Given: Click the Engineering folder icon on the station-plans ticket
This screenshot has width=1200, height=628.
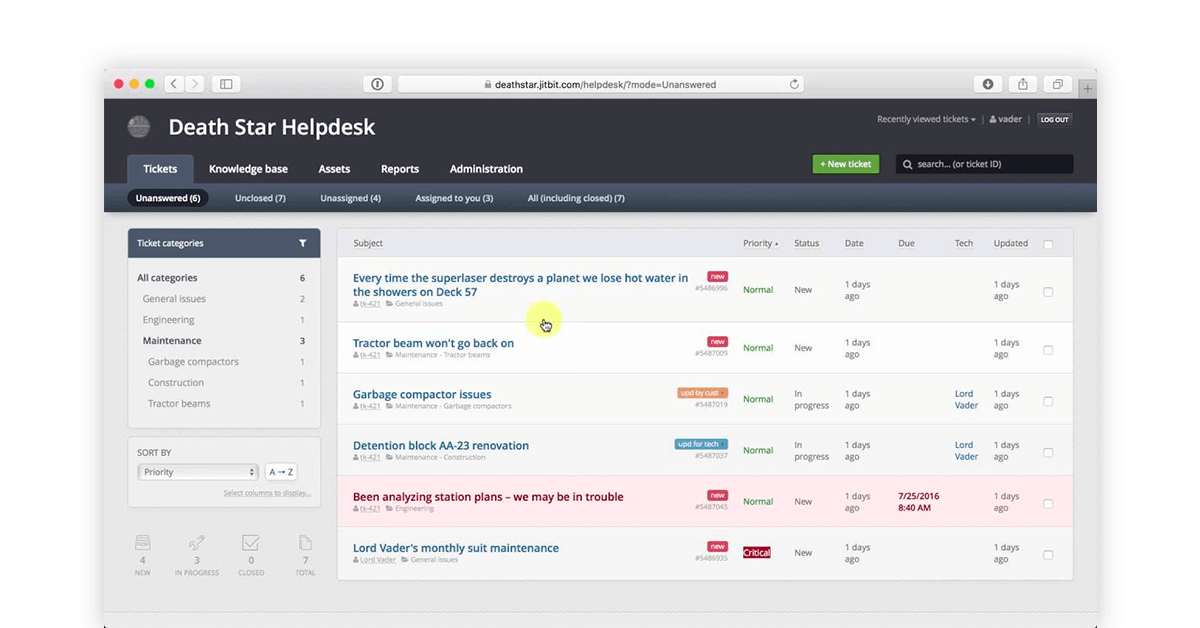Looking at the screenshot, I should pos(389,508).
